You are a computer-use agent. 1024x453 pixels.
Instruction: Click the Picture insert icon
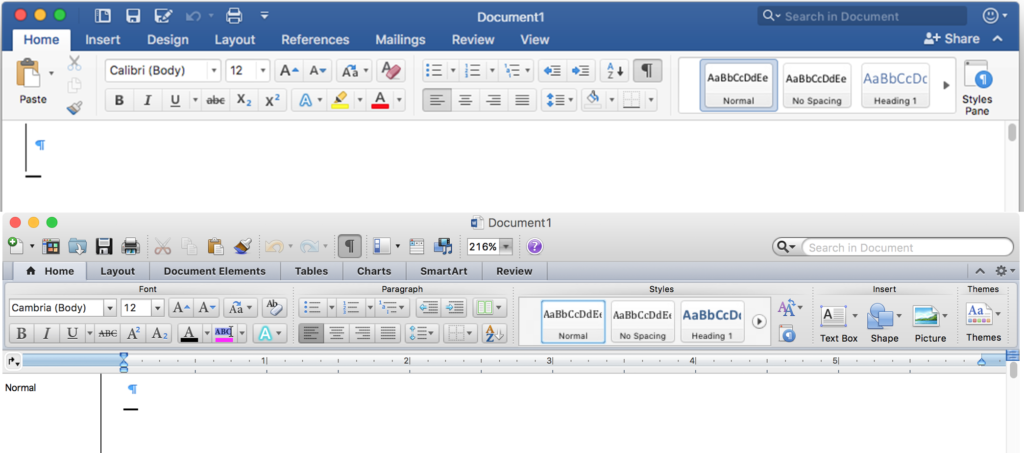[929, 322]
